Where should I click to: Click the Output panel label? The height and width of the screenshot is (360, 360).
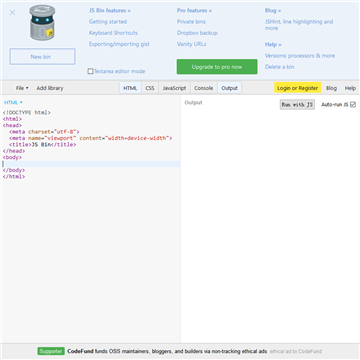point(193,102)
